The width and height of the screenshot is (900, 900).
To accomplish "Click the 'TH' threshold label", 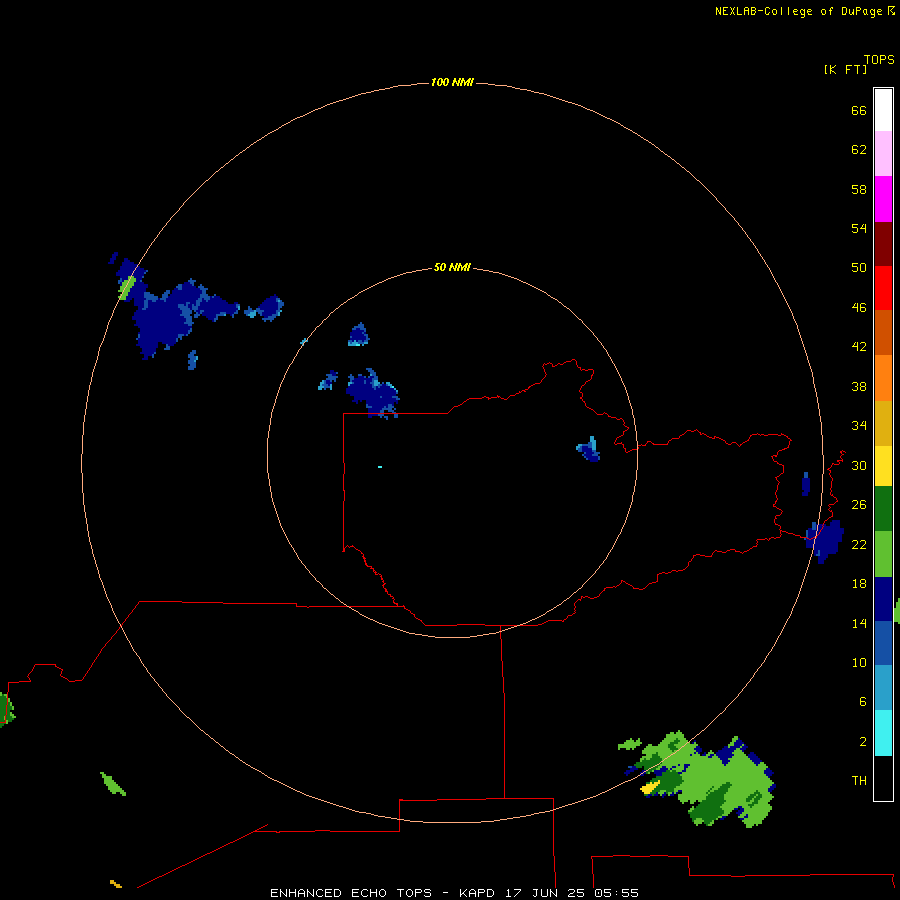I will pyautogui.click(x=859, y=780).
